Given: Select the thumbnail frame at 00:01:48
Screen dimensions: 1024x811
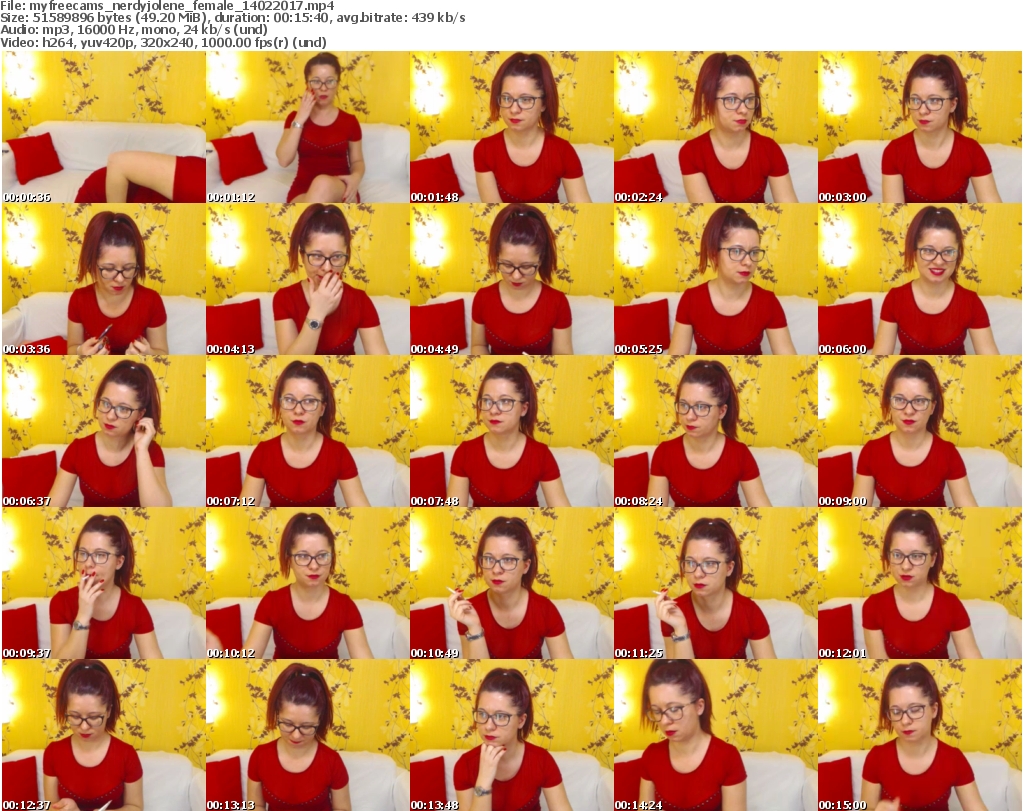Looking at the screenshot, I should [512, 127].
